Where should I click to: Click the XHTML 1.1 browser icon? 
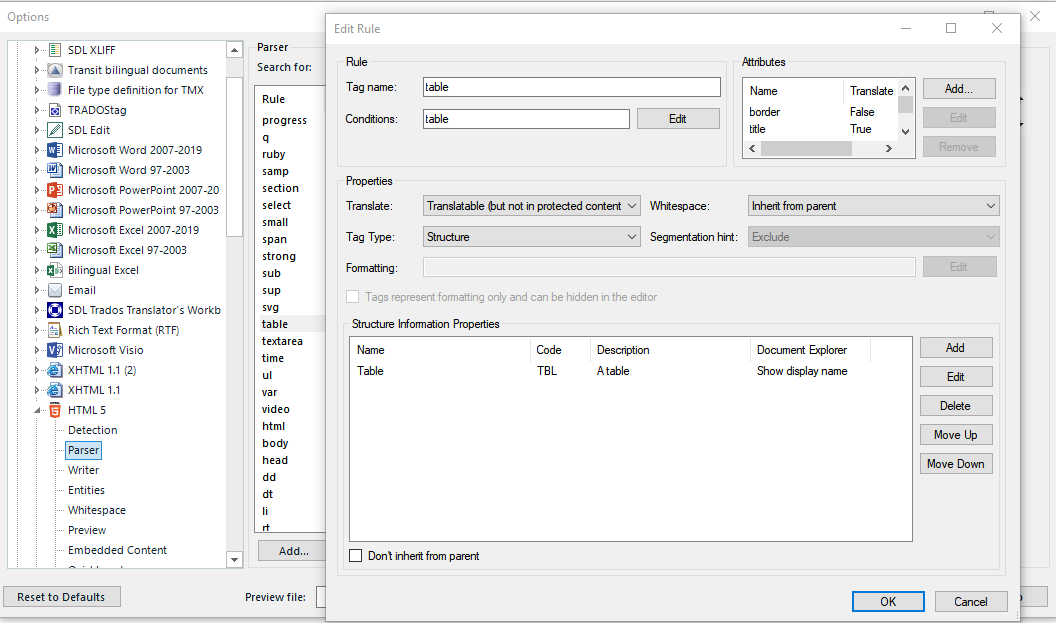(55, 390)
